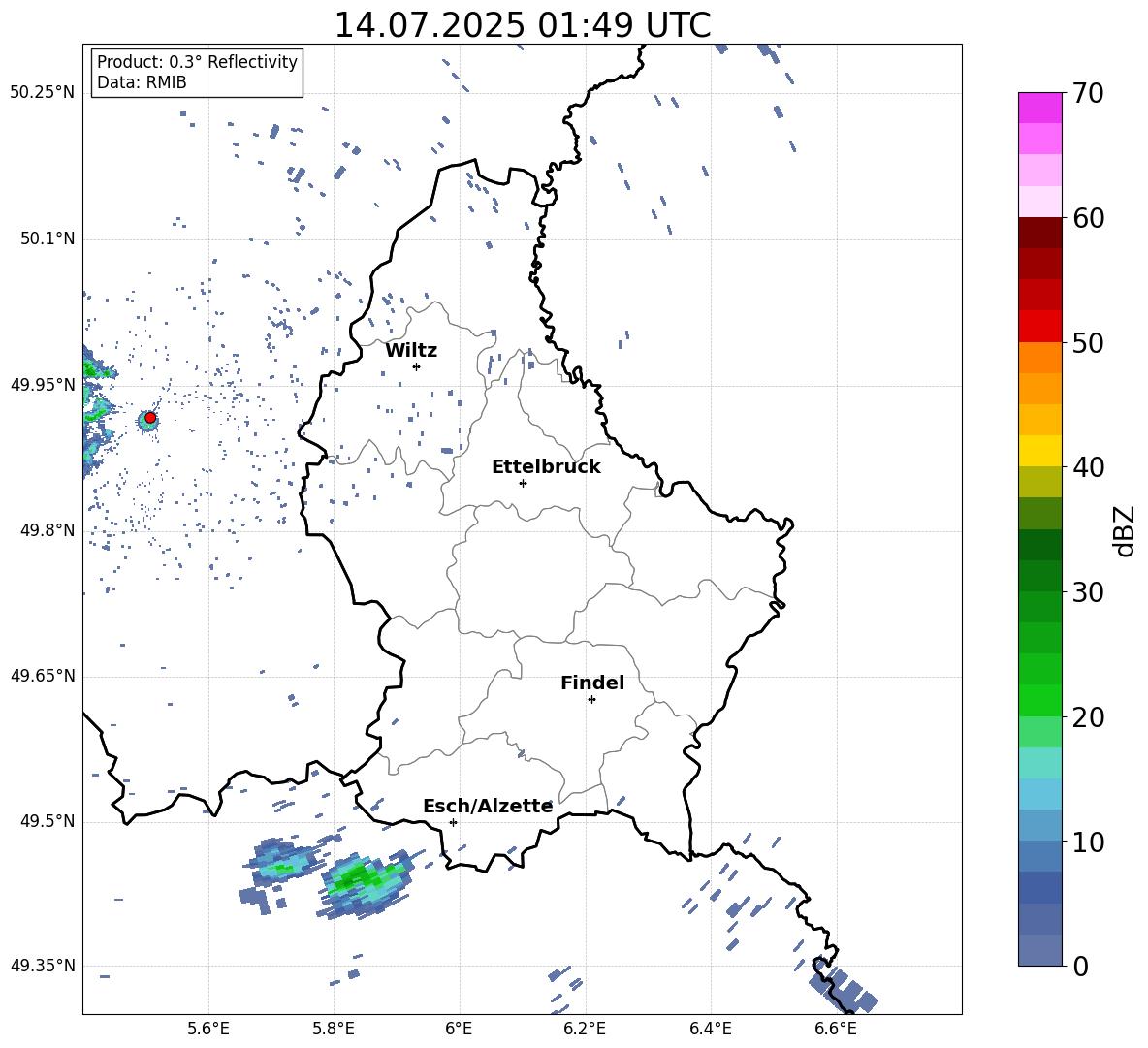Click the 5.6°E longitude label
This screenshot has width=1148, height=1048.
[208, 1029]
